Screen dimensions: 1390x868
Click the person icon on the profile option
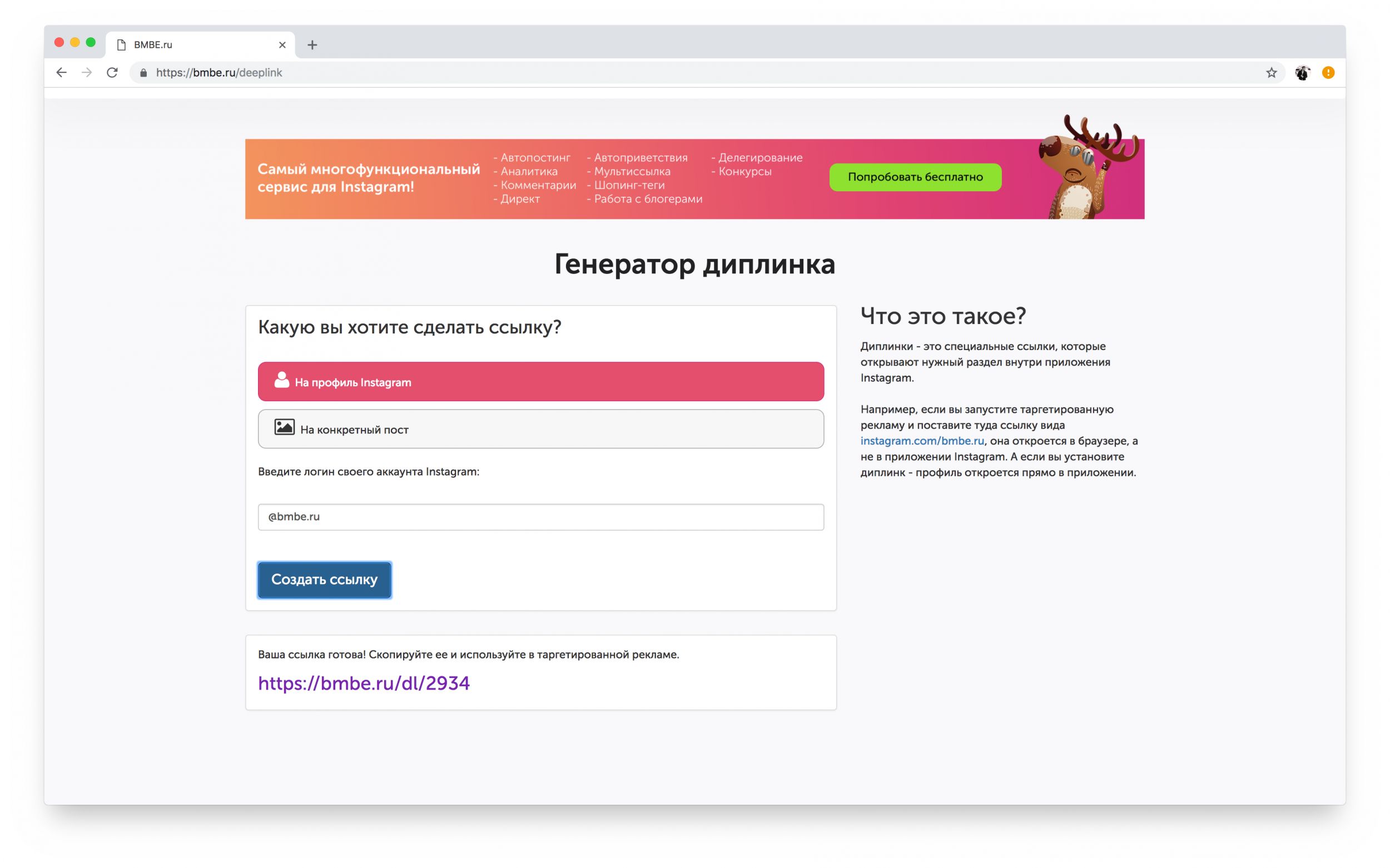tap(281, 380)
